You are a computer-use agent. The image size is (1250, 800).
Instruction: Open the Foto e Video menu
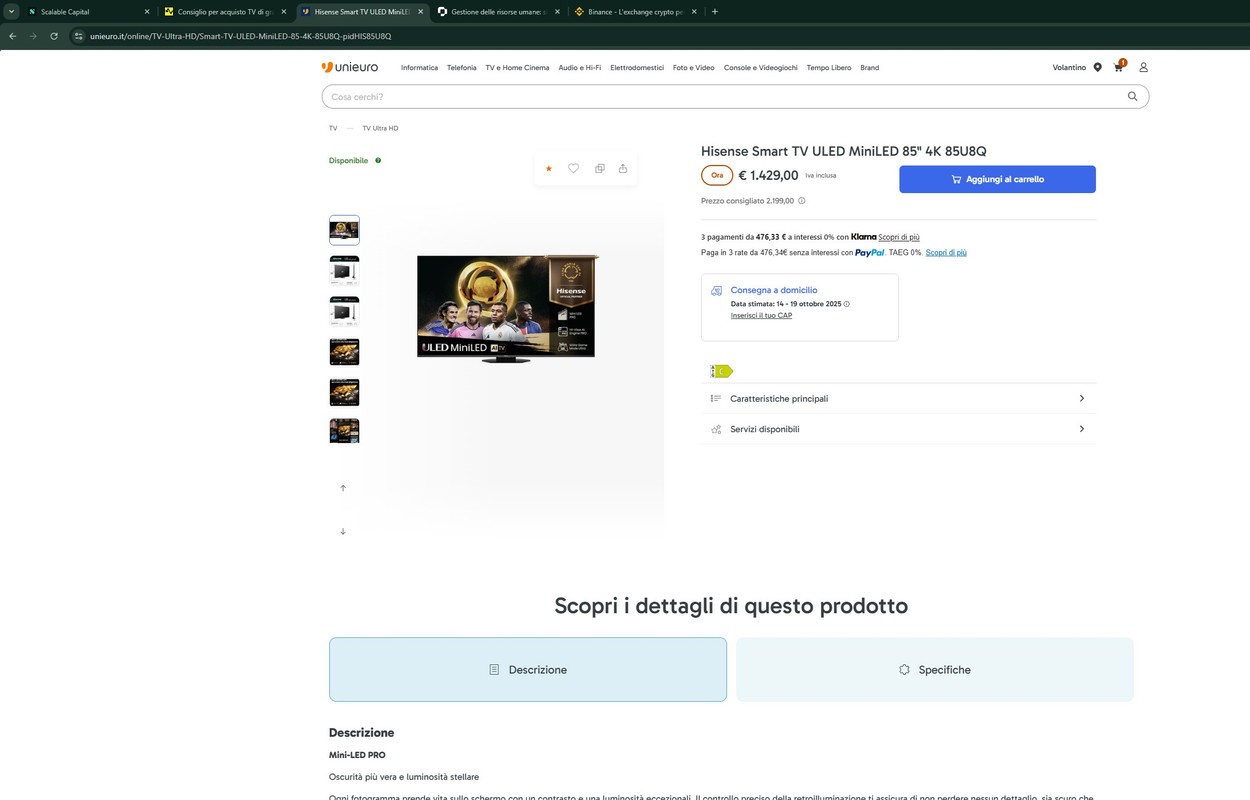693,68
